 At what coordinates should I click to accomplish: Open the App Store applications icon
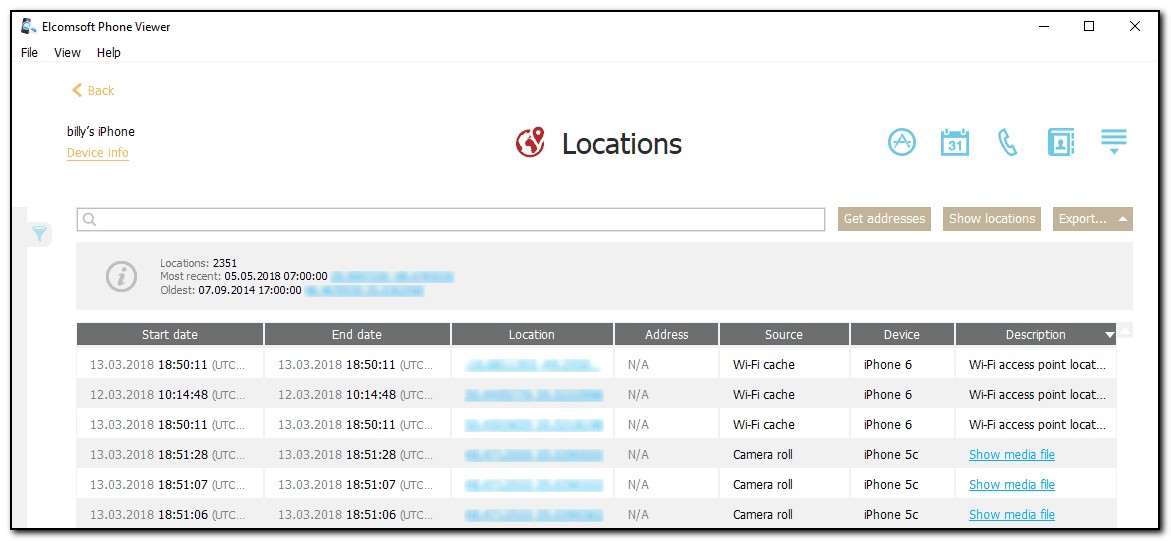click(902, 142)
